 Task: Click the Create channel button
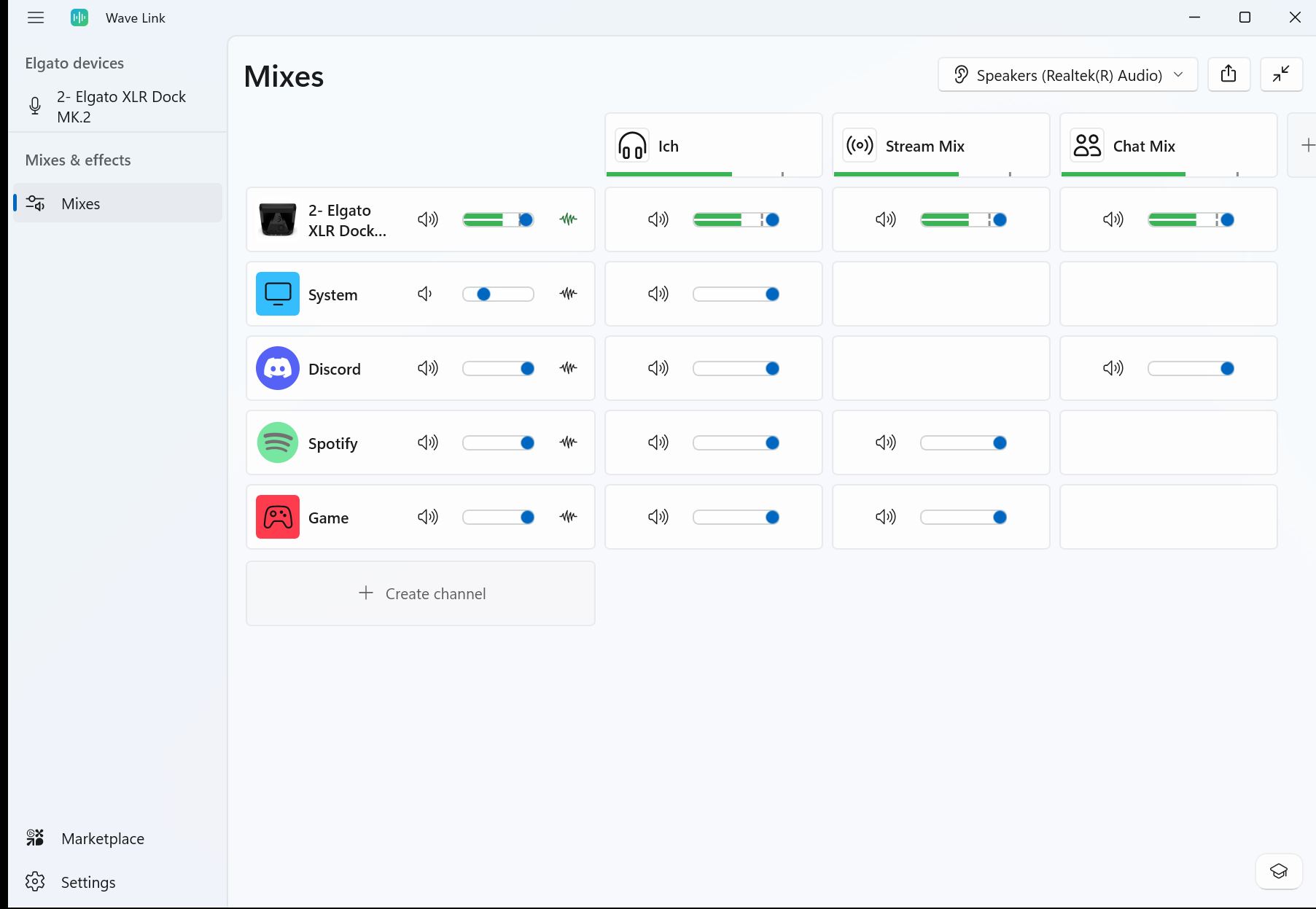click(421, 593)
